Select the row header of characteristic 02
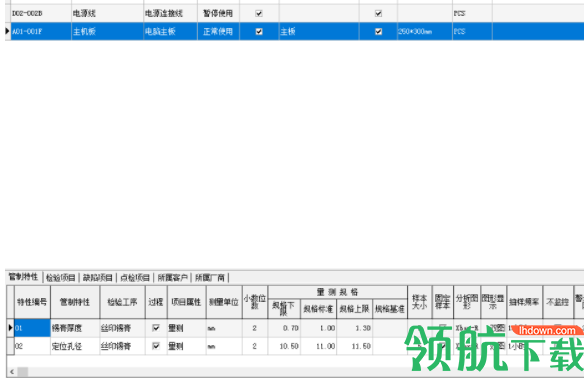This screenshot has width=584, height=378. (x=10, y=346)
